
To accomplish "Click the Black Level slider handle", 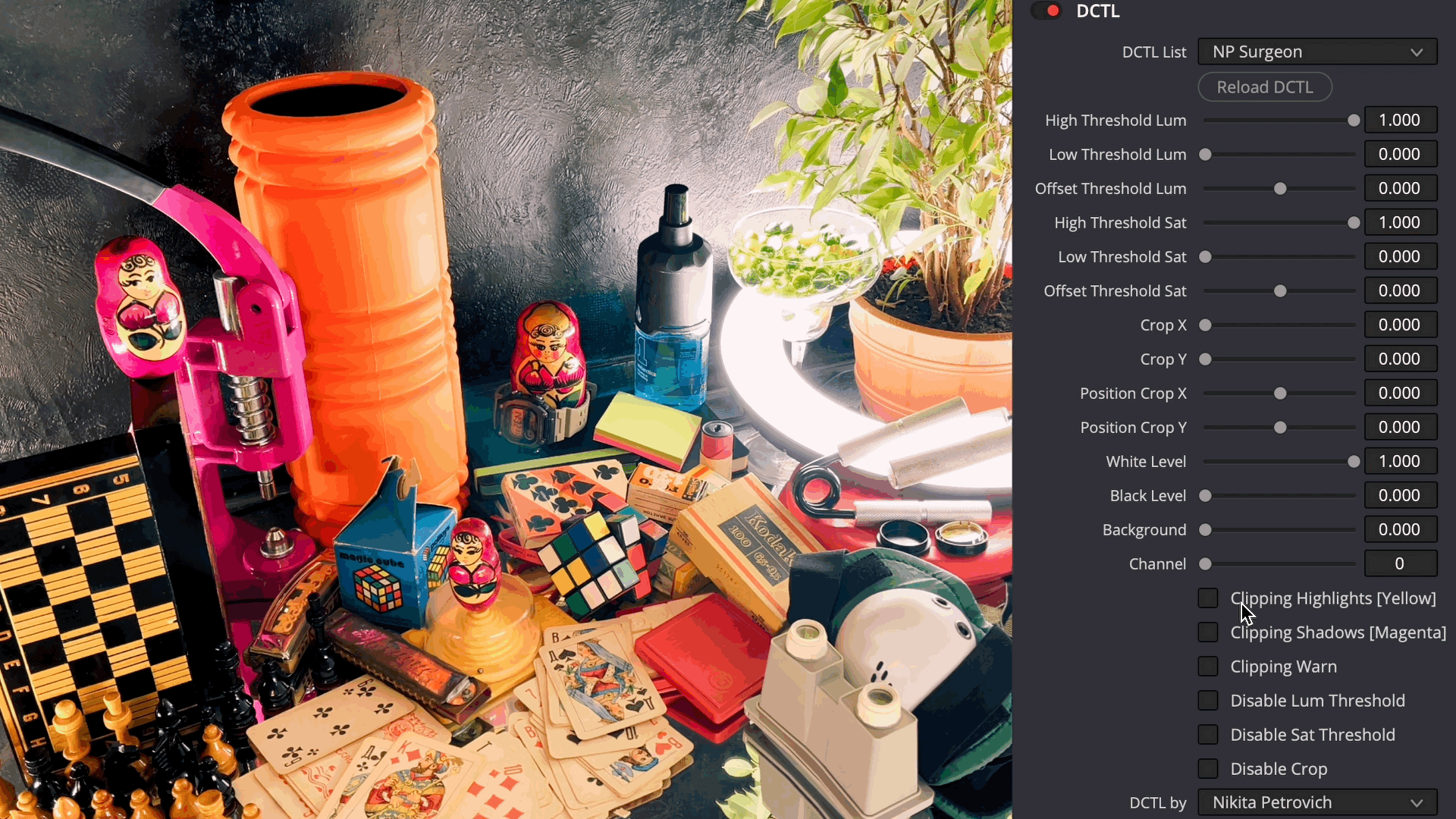I will coord(1206,495).
